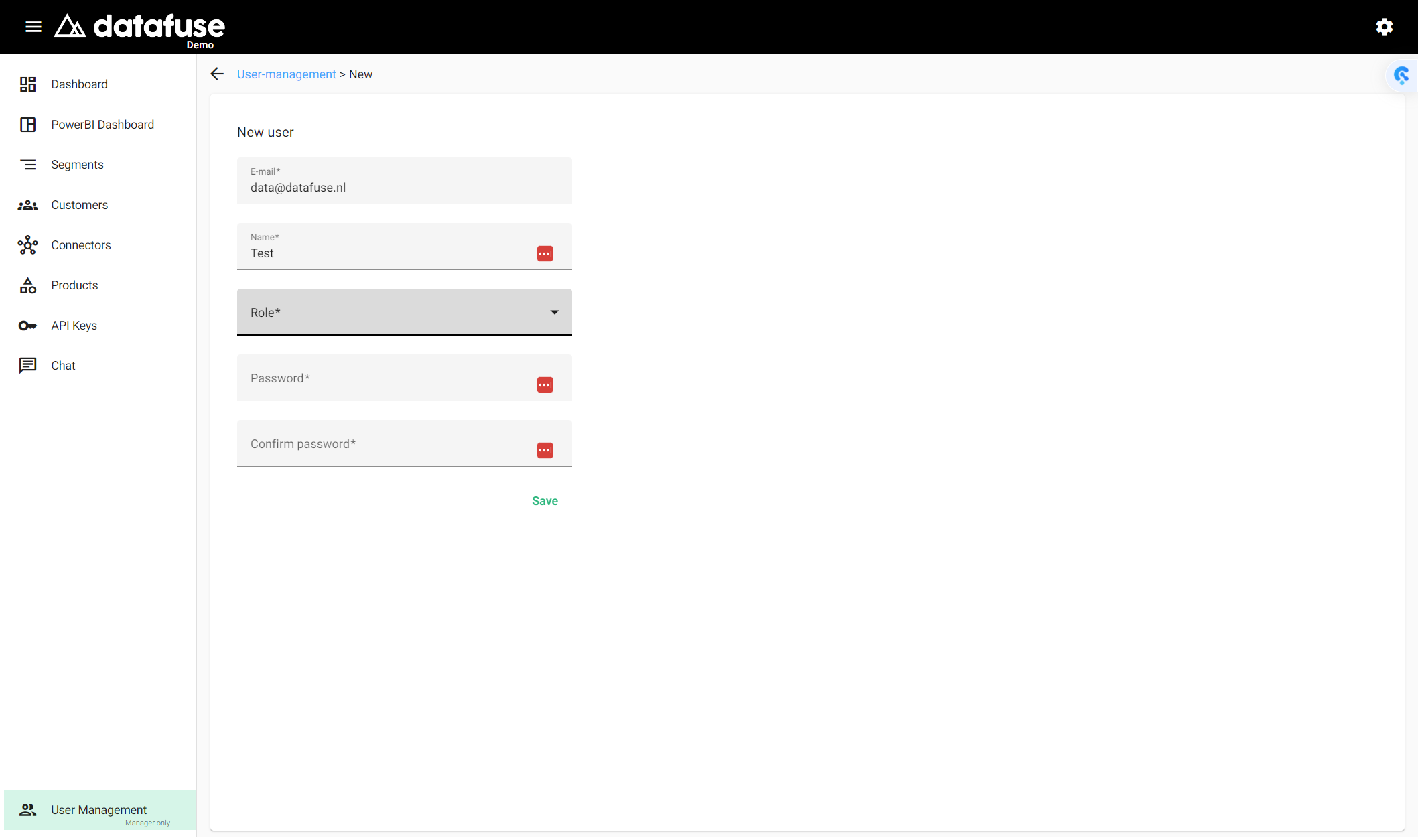Click password manager icon in Confirm password field
The height and width of the screenshot is (840, 1418).
[545, 450]
